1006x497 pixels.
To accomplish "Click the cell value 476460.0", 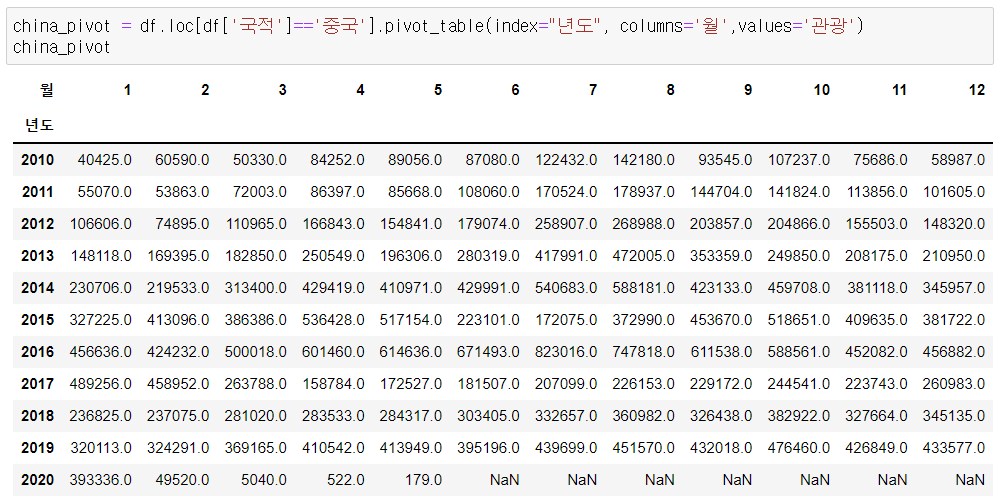I will [799, 448].
